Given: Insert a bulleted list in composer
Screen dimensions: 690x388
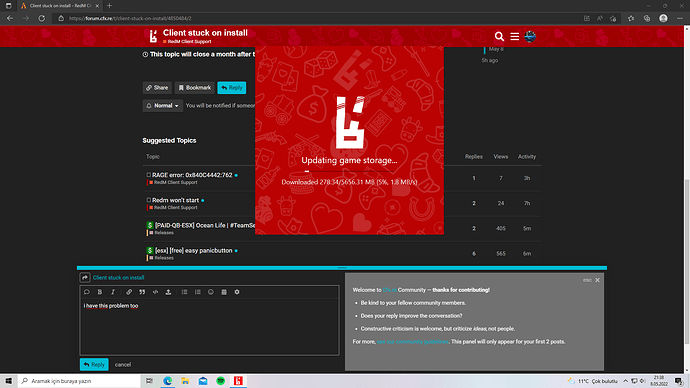Looking at the screenshot, I should 184,292.
